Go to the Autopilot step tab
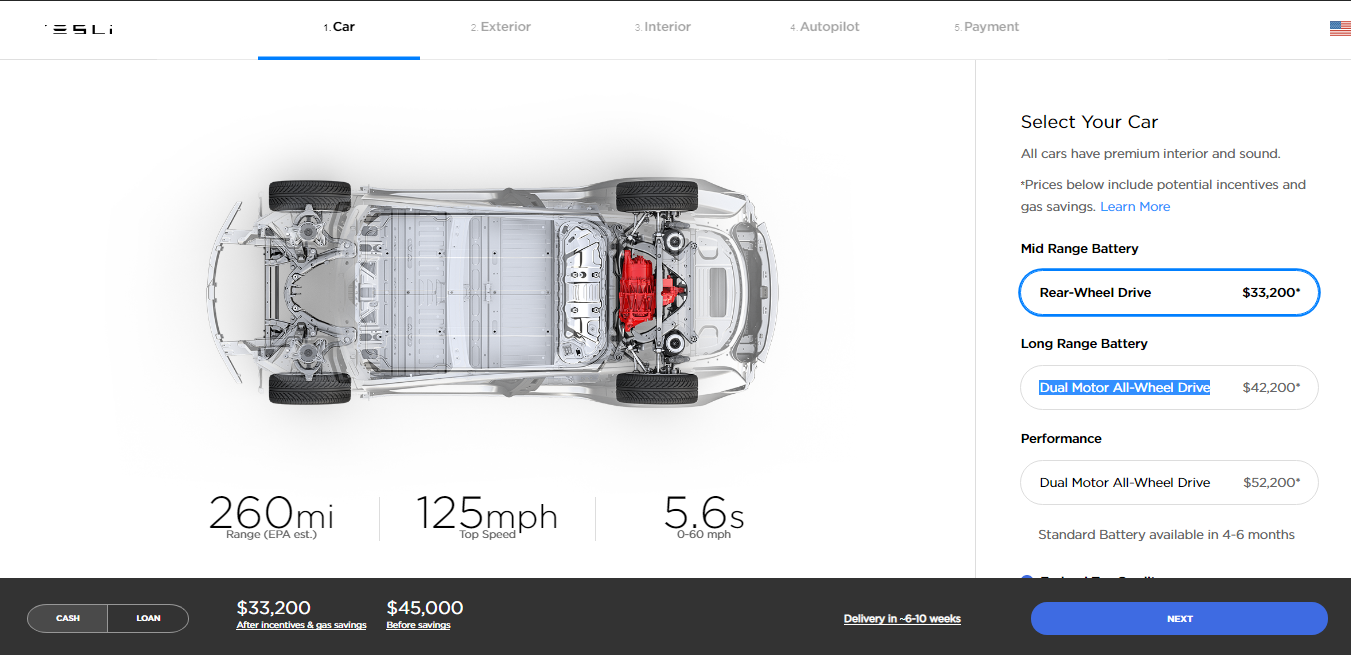Image resolution: width=1351 pixels, height=655 pixels. coord(825,28)
